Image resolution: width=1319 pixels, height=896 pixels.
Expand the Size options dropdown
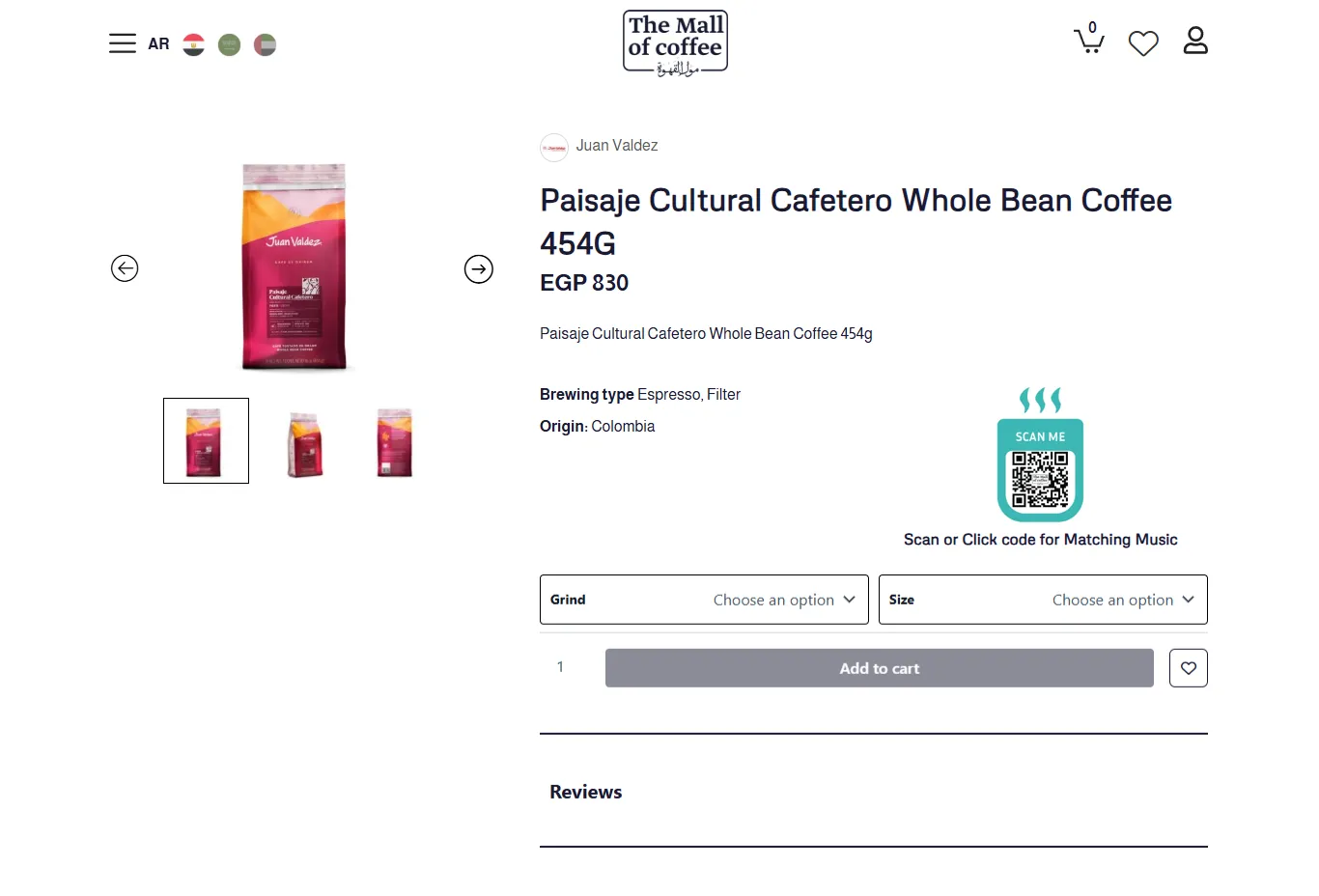pyautogui.click(x=1043, y=600)
